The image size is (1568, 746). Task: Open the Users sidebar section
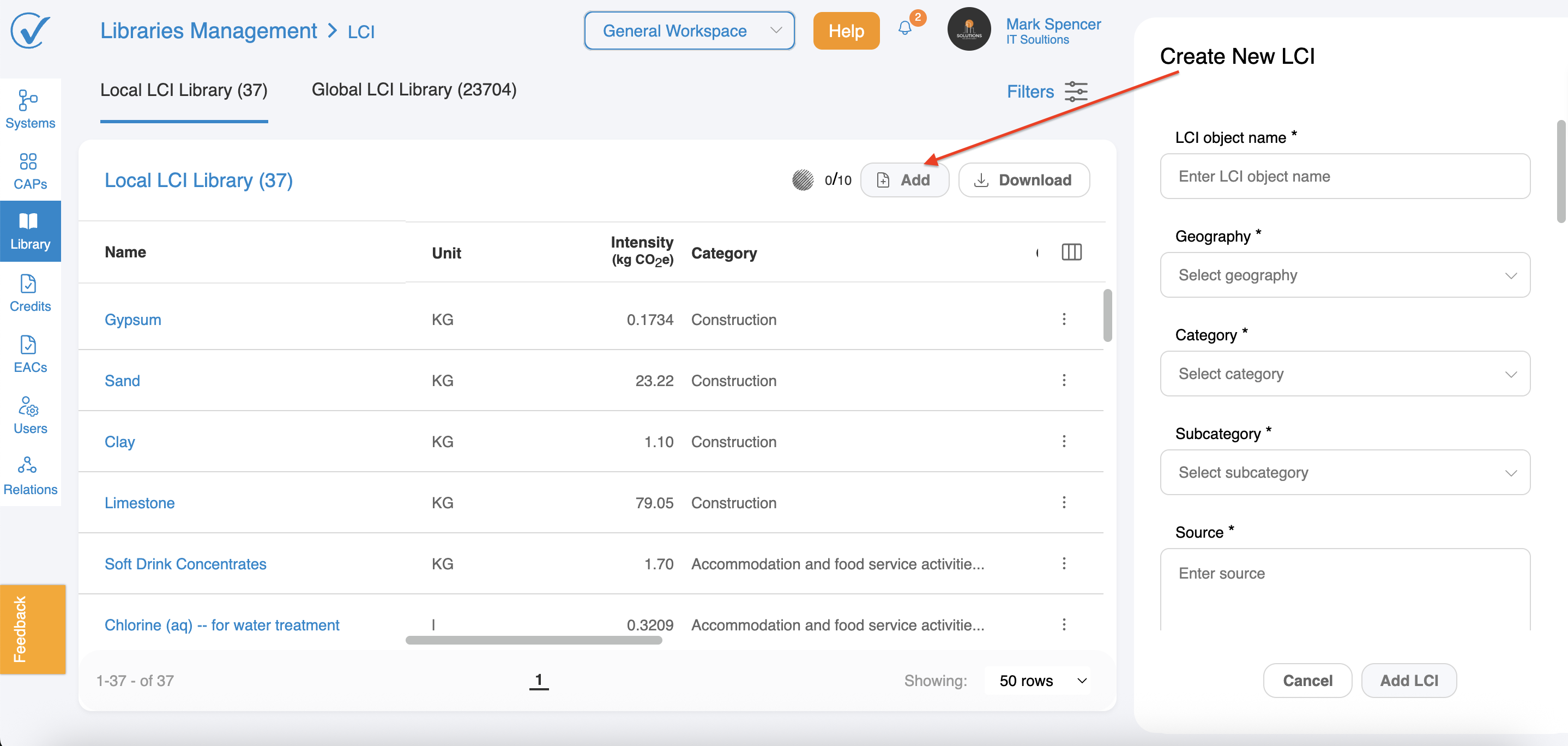coord(30,416)
